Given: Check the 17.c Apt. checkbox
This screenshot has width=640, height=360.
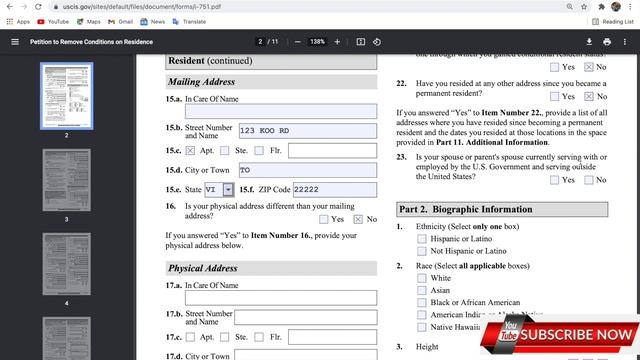Looking at the screenshot, I should click(x=190, y=337).
